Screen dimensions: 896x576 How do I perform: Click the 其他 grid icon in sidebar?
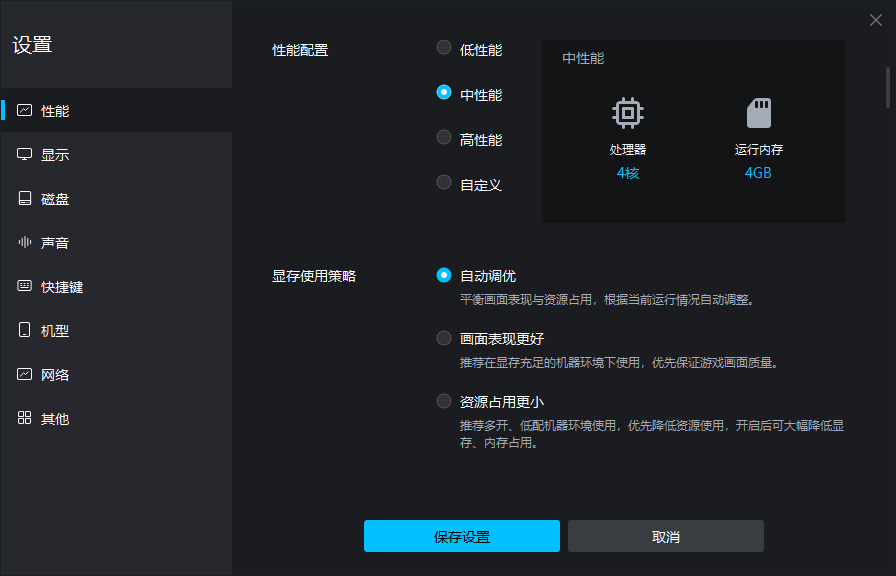click(25, 418)
